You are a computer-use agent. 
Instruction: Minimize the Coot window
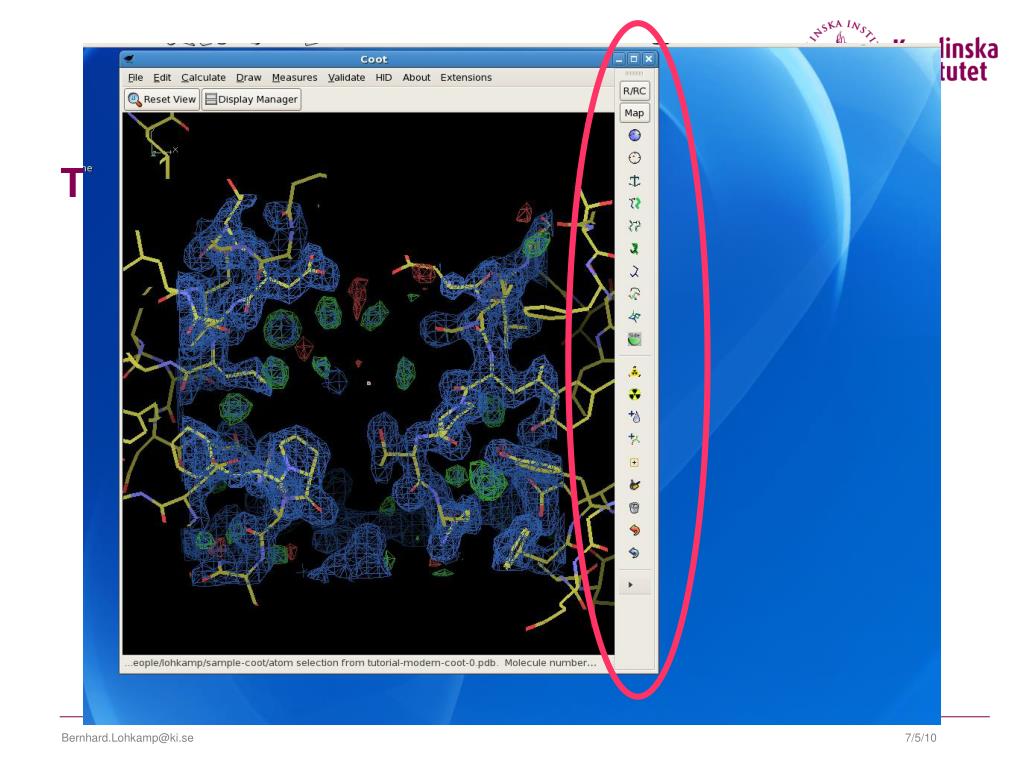click(619, 59)
